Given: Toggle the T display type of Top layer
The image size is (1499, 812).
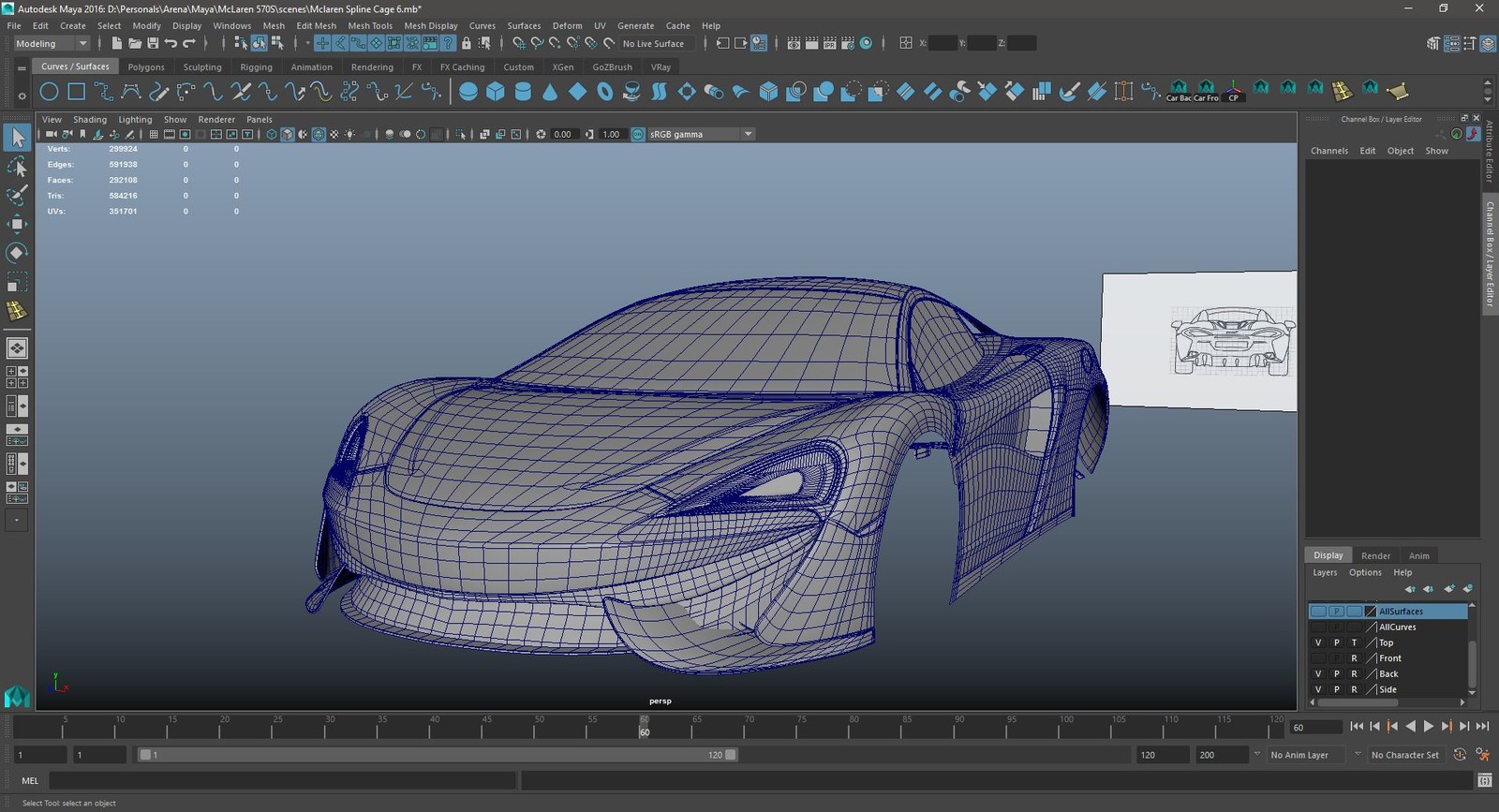Looking at the screenshot, I should tap(1354, 642).
